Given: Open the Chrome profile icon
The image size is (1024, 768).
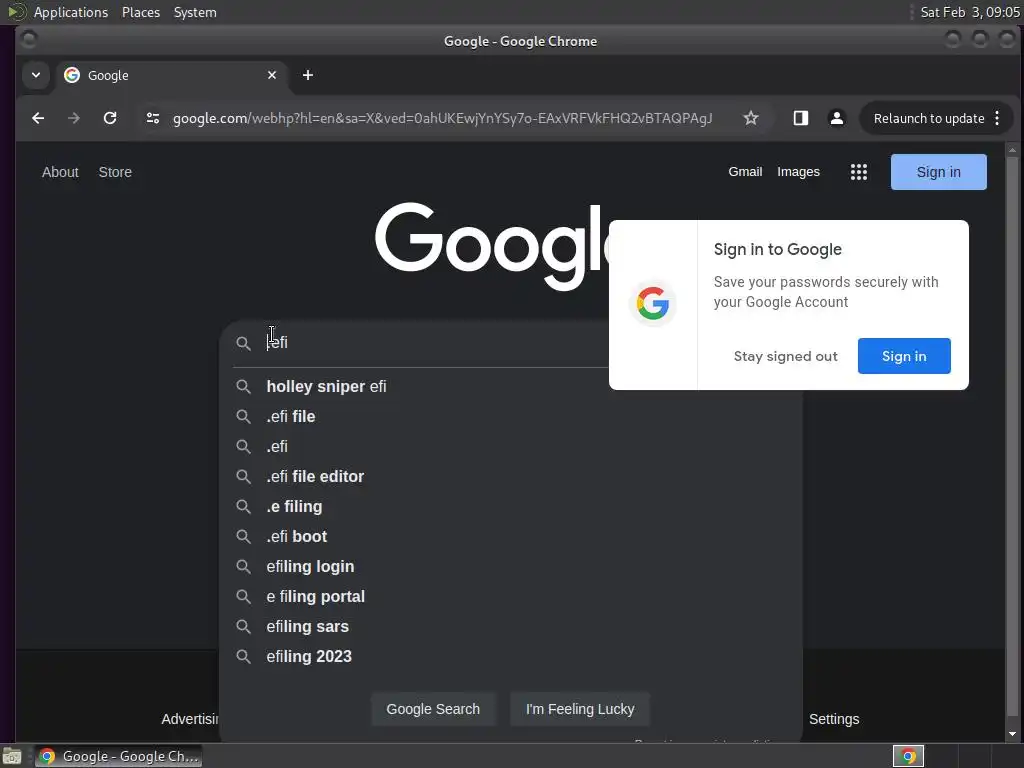Looking at the screenshot, I should click(837, 118).
